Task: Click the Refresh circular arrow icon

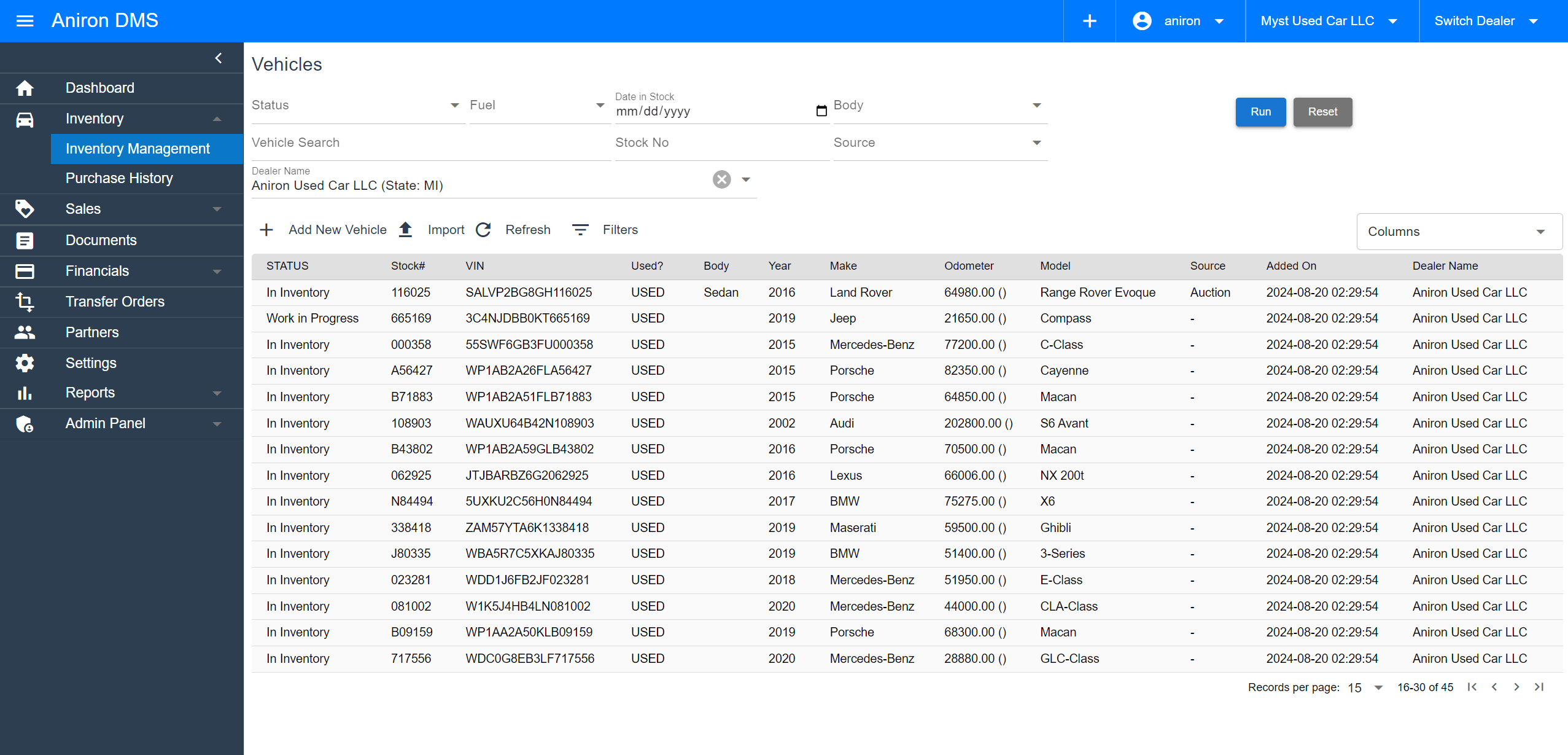Action: 484,230
